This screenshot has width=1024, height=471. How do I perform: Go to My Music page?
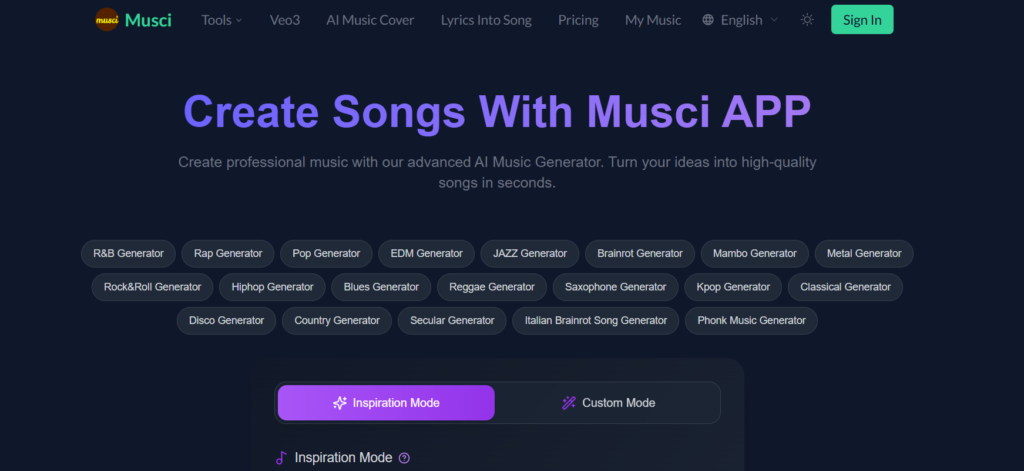pos(653,20)
